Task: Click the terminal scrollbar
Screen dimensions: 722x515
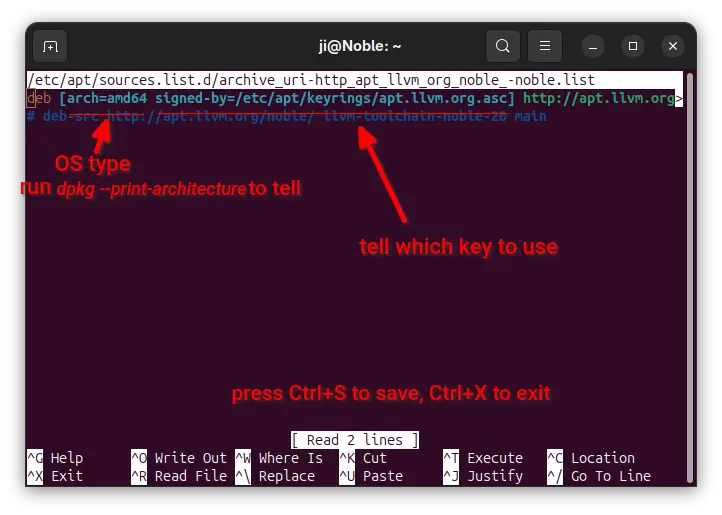Action: pos(689,276)
